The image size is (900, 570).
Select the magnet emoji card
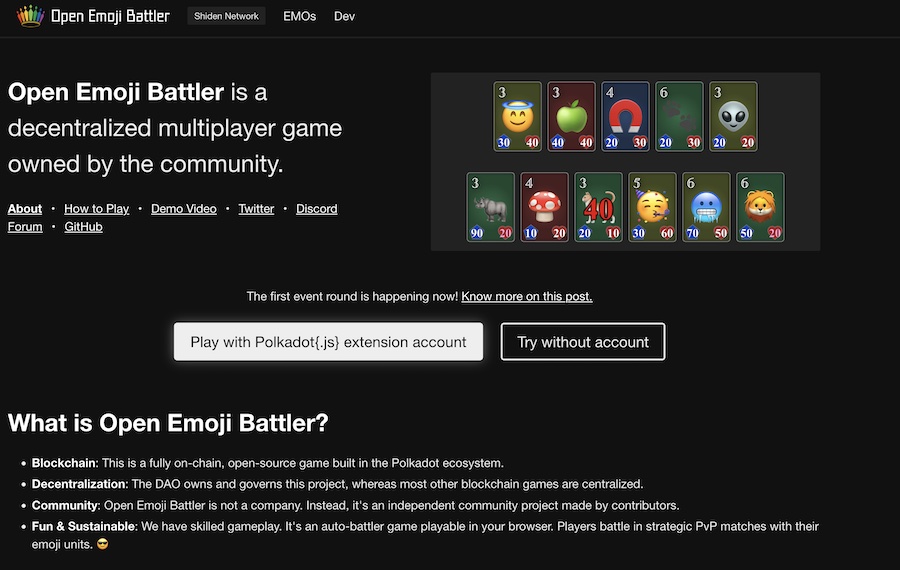tap(625, 117)
